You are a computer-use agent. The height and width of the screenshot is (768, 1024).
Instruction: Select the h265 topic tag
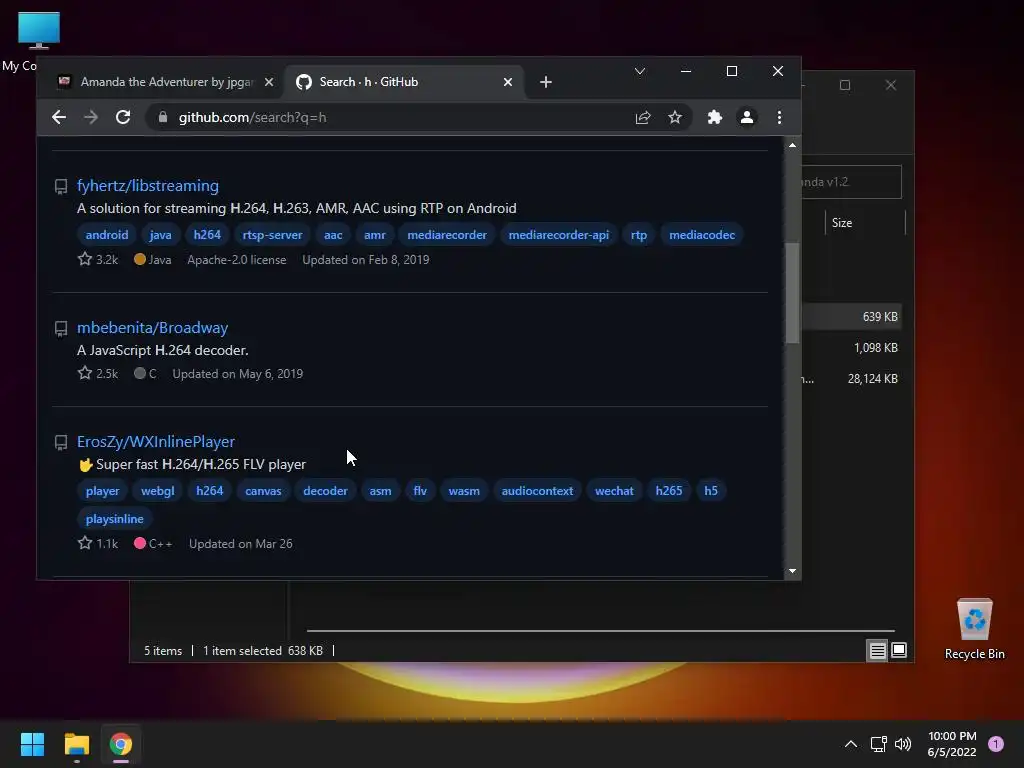(669, 491)
